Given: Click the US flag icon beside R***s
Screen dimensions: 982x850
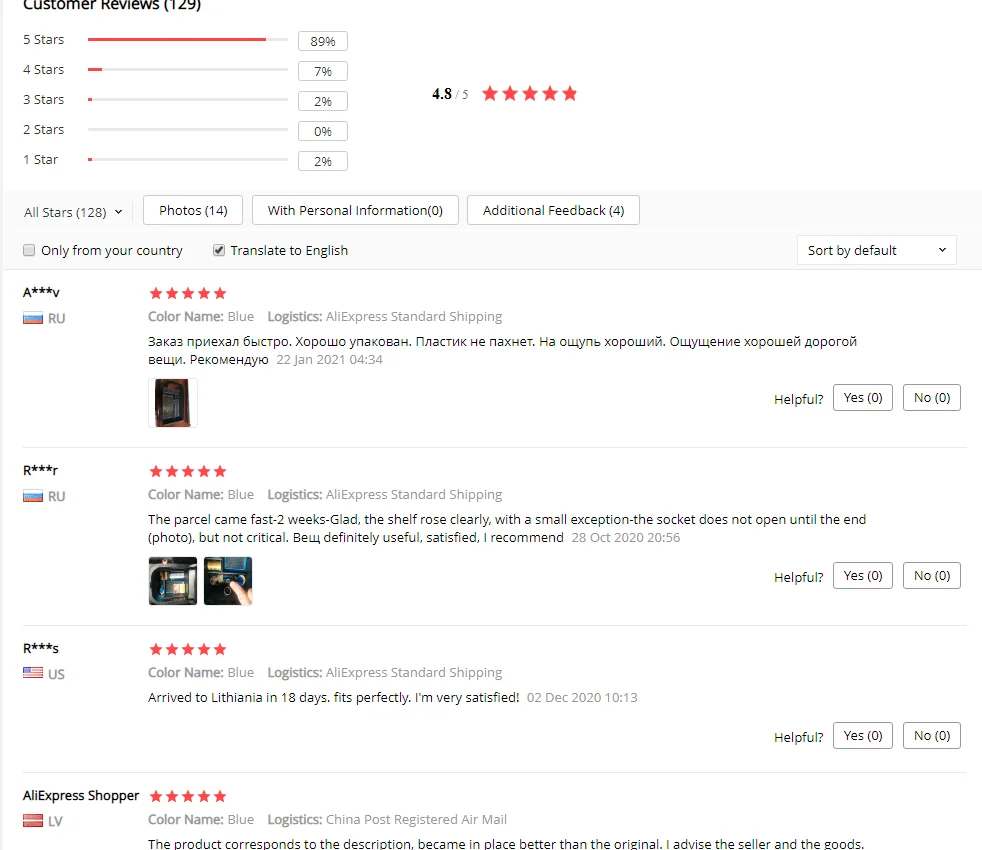Looking at the screenshot, I should [33, 673].
